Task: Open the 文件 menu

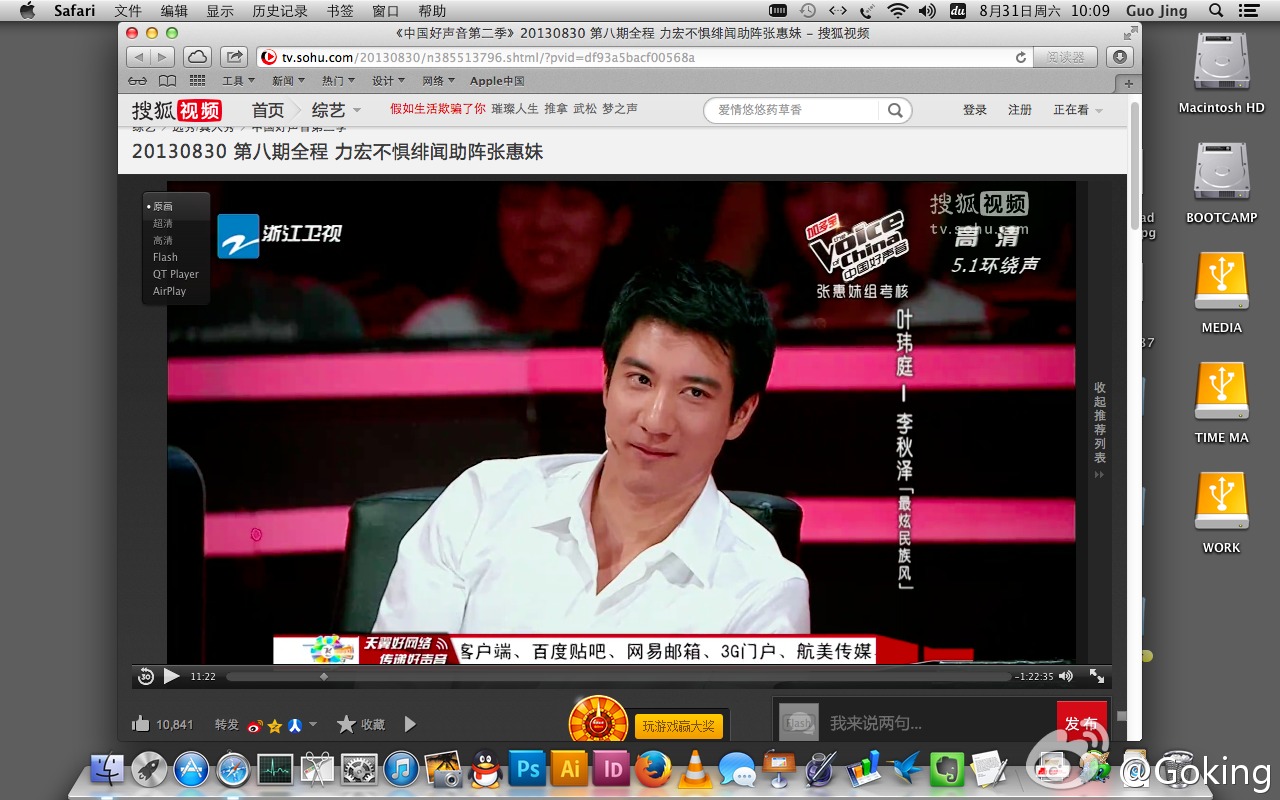Action: (x=128, y=11)
